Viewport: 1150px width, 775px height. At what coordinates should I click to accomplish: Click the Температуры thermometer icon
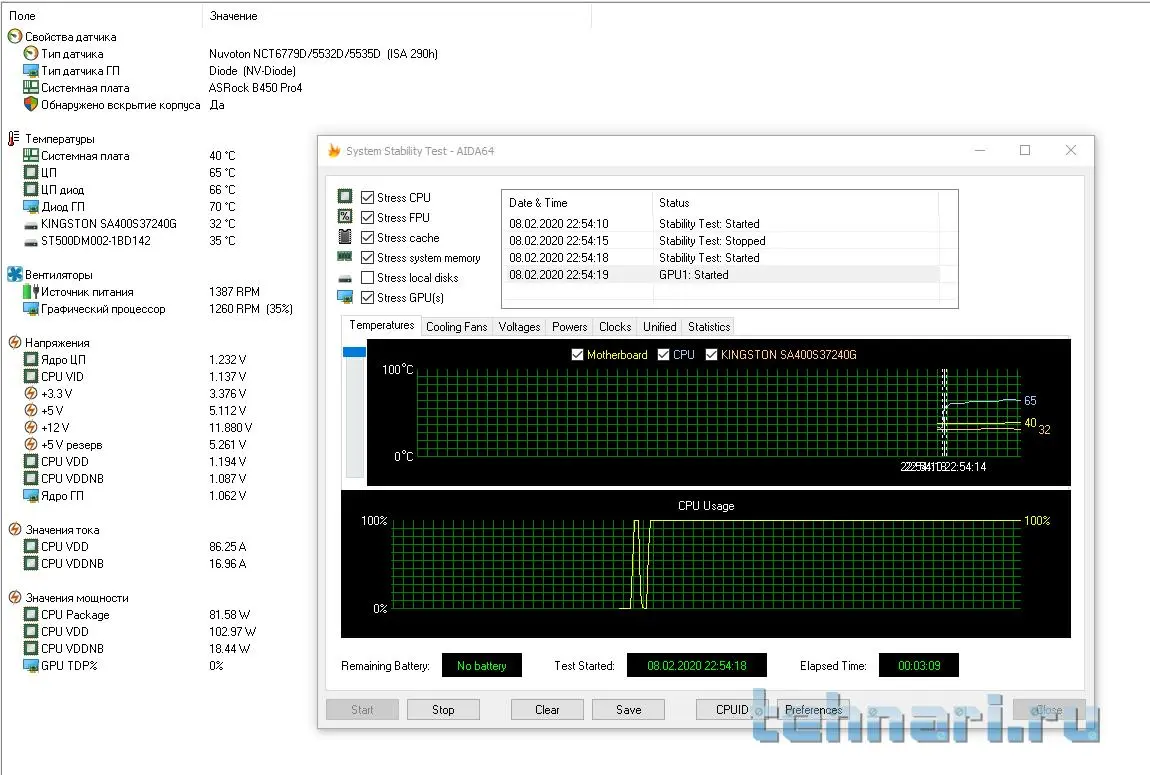click(x=14, y=138)
